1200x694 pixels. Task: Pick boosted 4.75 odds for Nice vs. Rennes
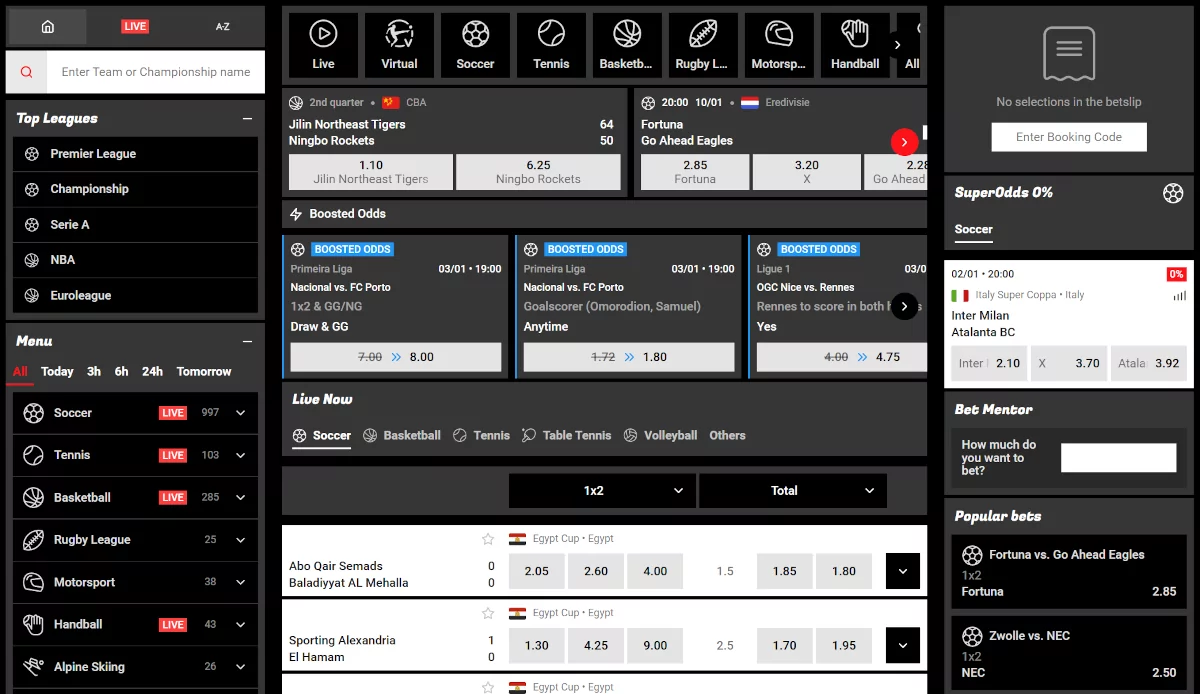[841, 357]
